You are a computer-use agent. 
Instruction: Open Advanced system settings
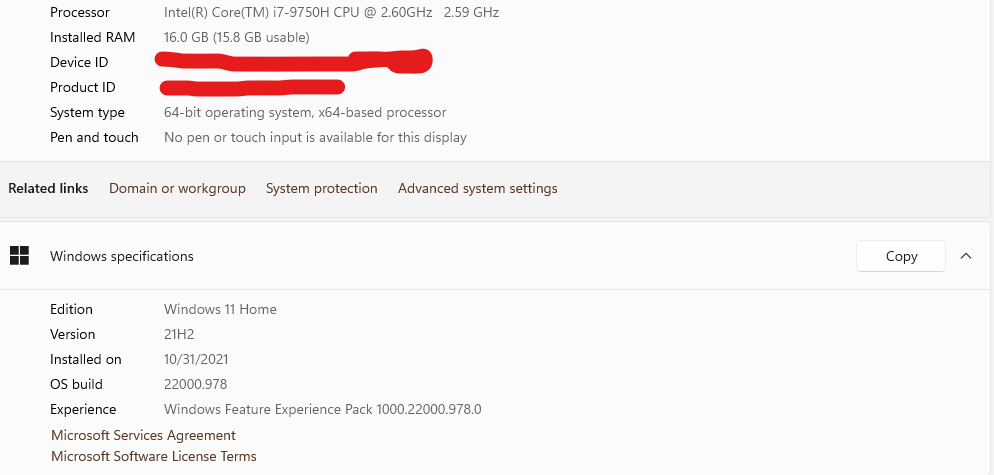477,188
